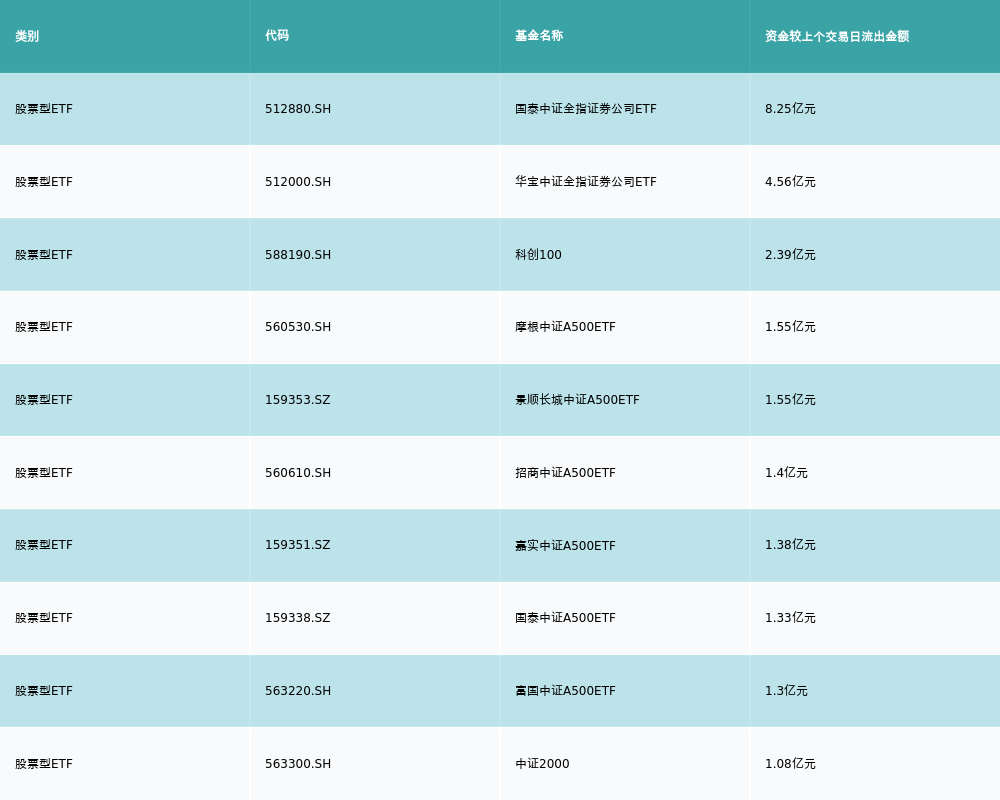
Task: Open the 摩根中证A500ETF entry
Action: pos(565,327)
